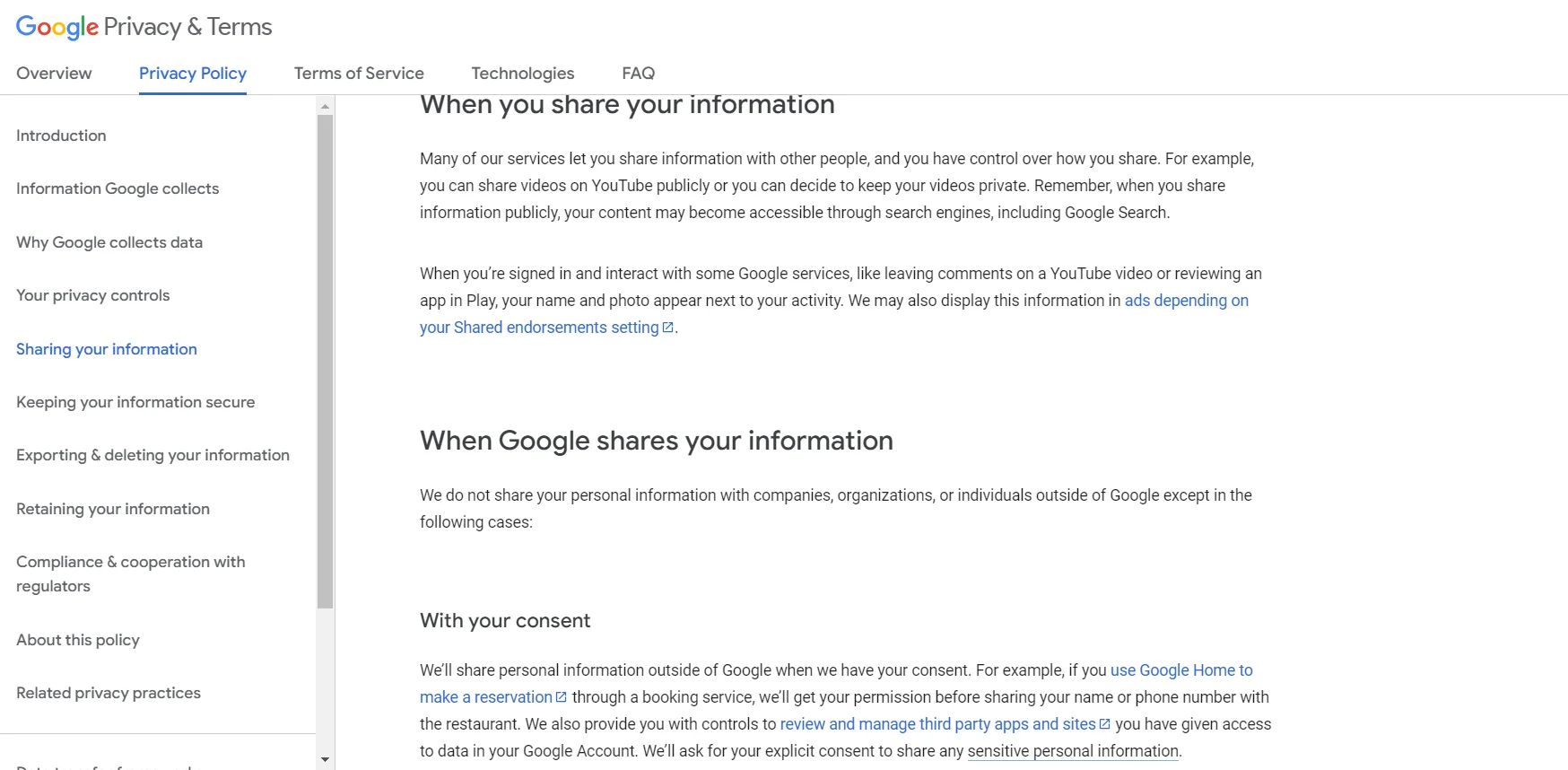Open About this policy section

tap(78, 640)
